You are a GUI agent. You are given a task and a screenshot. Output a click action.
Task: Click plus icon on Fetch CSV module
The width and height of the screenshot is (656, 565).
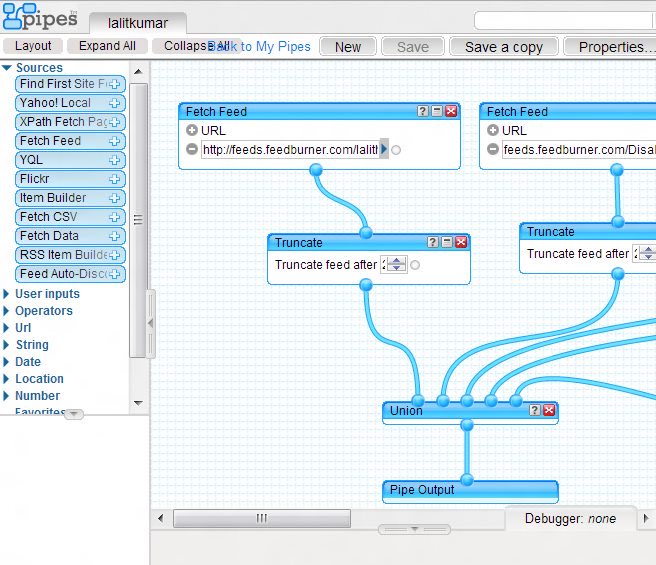(x=115, y=217)
